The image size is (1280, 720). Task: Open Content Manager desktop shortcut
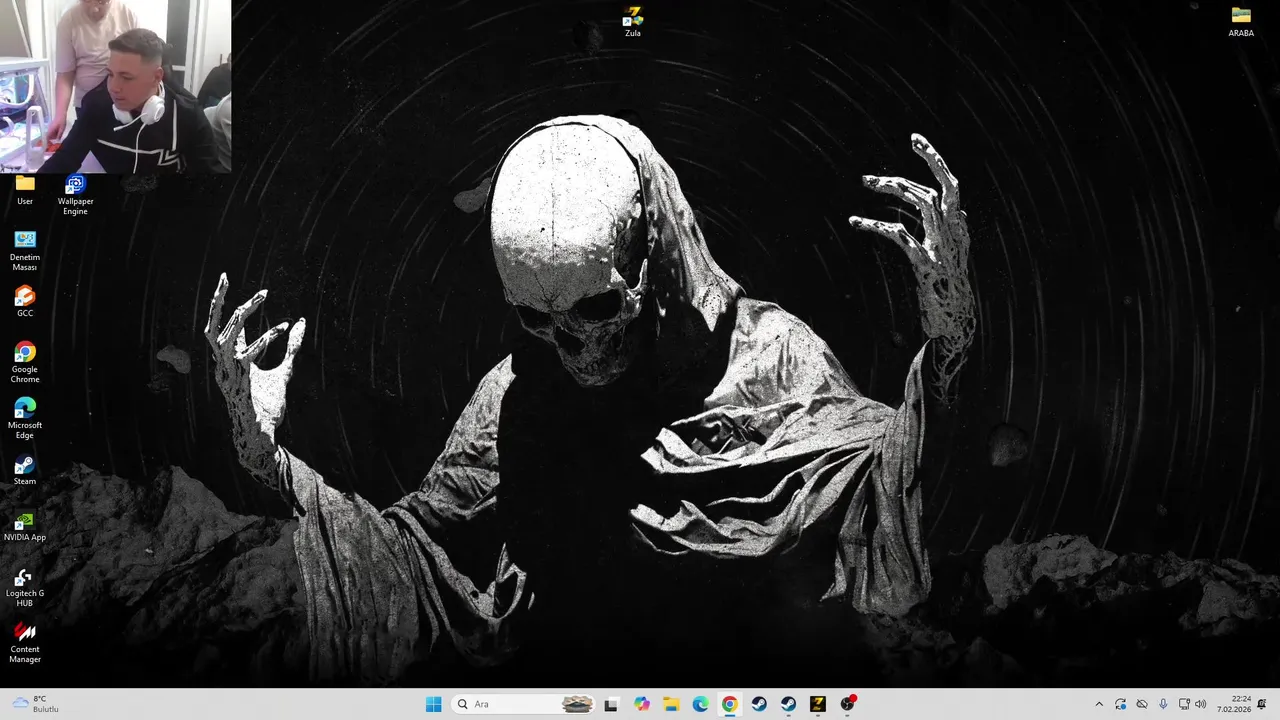coord(25,642)
